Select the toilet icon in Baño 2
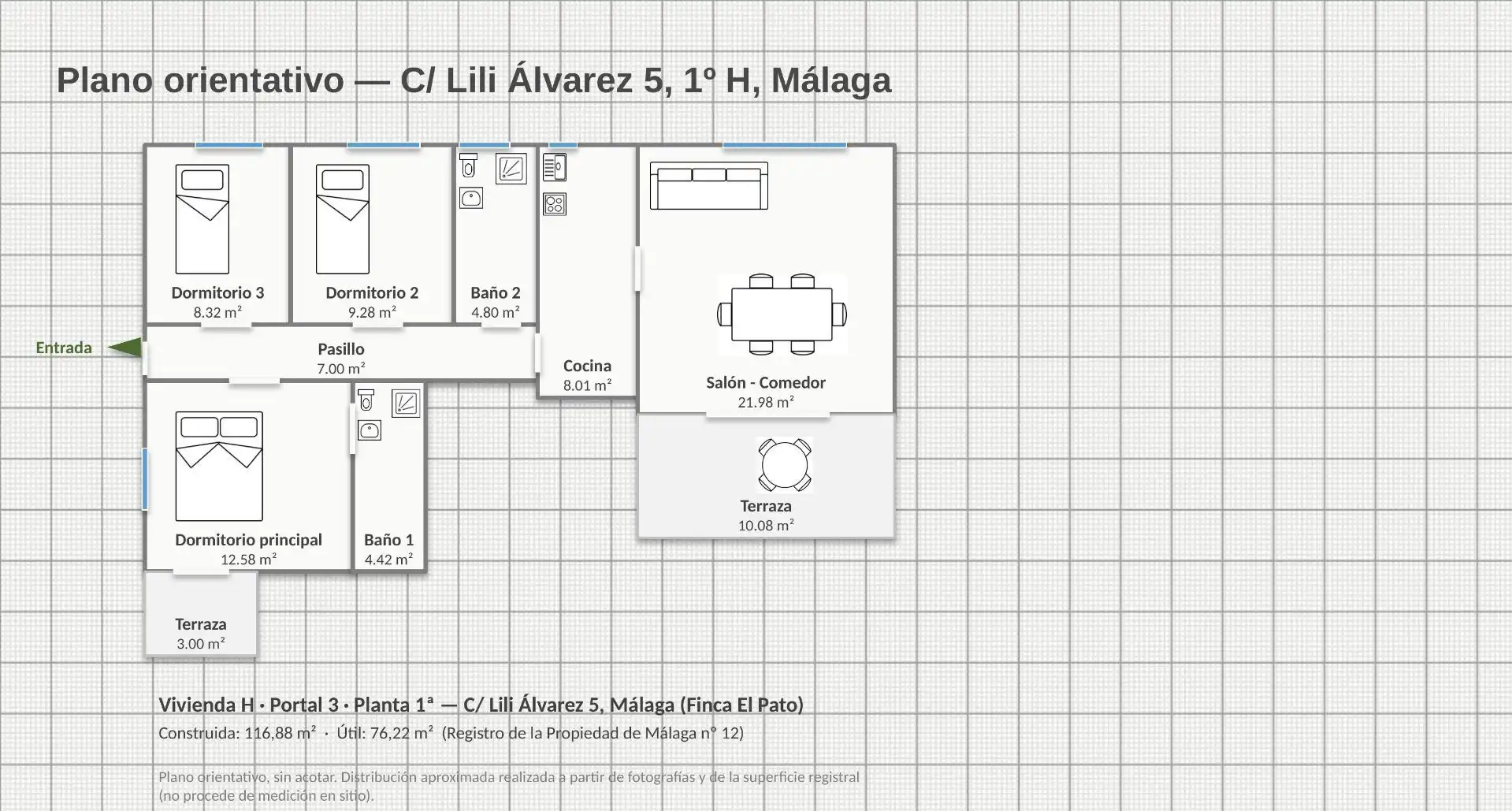1512x811 pixels. (469, 166)
